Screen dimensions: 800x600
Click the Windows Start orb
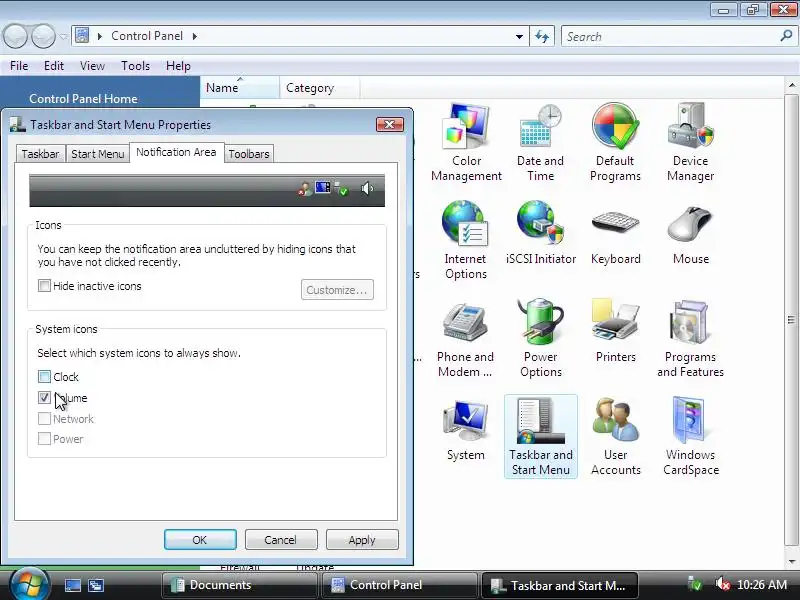29,584
